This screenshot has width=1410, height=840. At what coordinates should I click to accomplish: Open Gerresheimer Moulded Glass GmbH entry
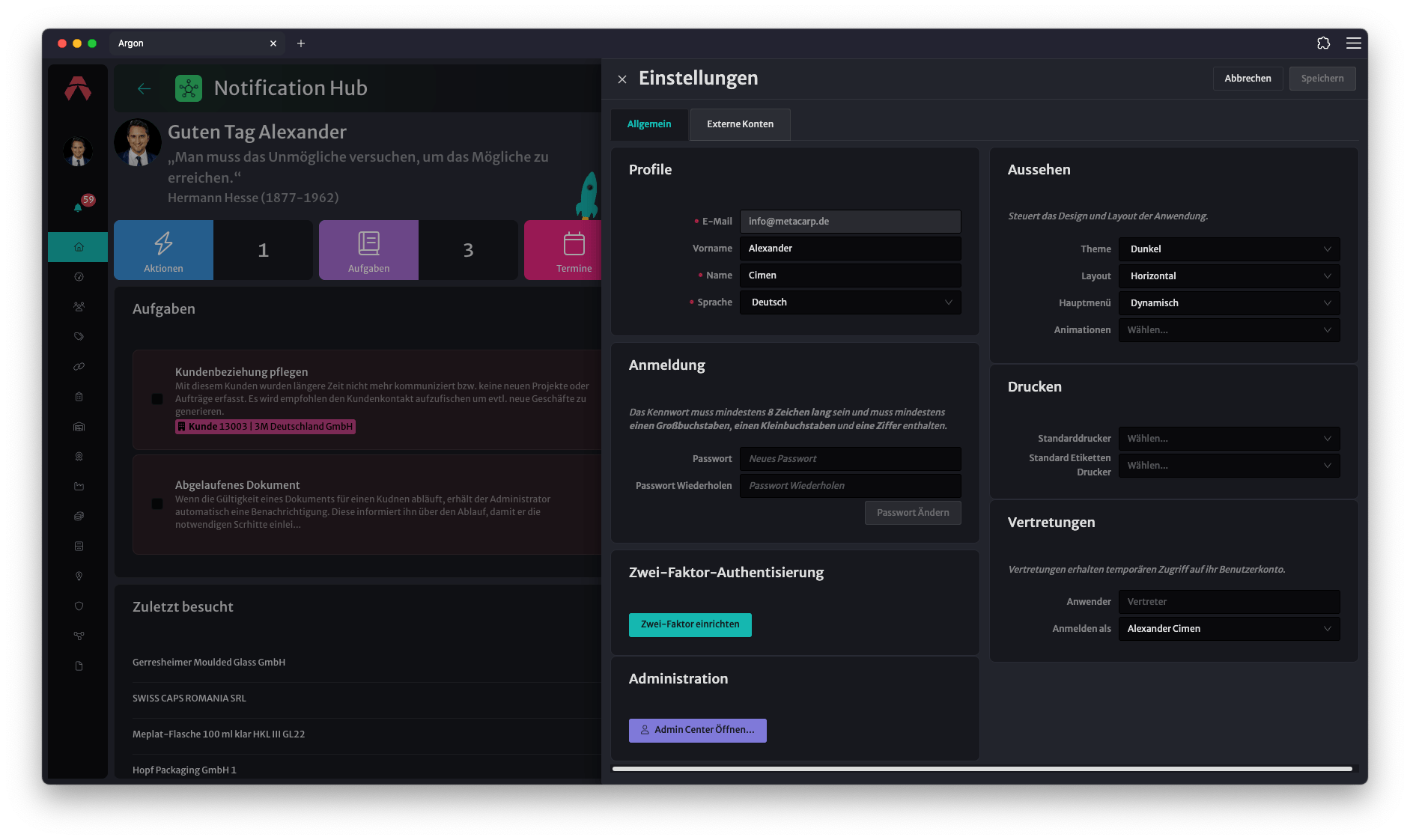coord(209,663)
